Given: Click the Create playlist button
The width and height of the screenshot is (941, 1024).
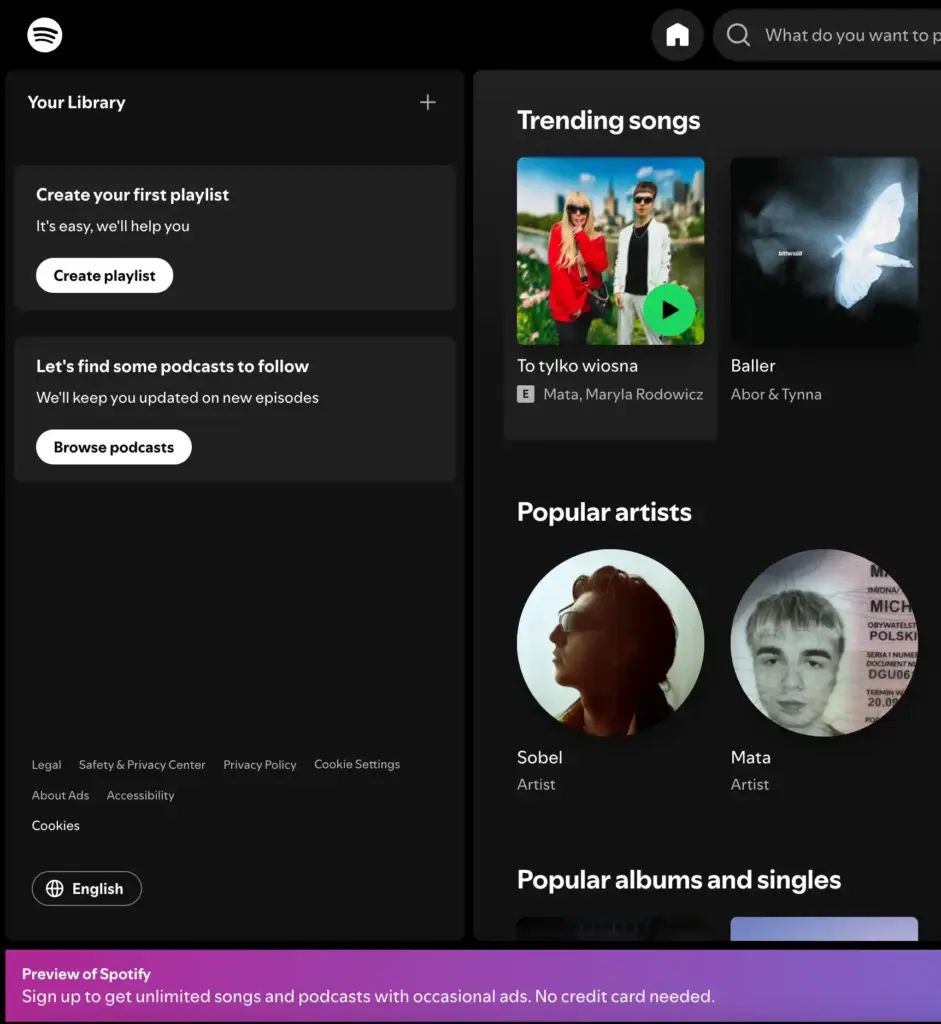Looking at the screenshot, I should pyautogui.click(x=104, y=276).
